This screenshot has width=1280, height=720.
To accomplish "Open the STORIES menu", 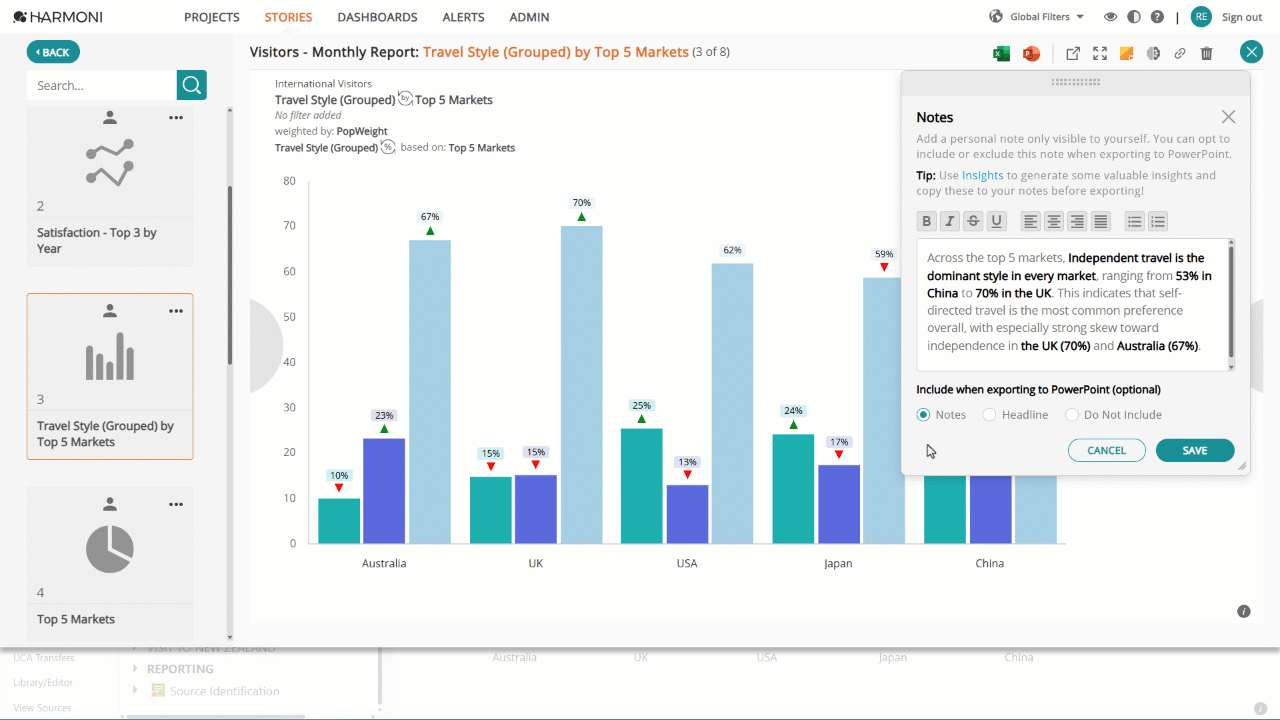I will pos(288,17).
